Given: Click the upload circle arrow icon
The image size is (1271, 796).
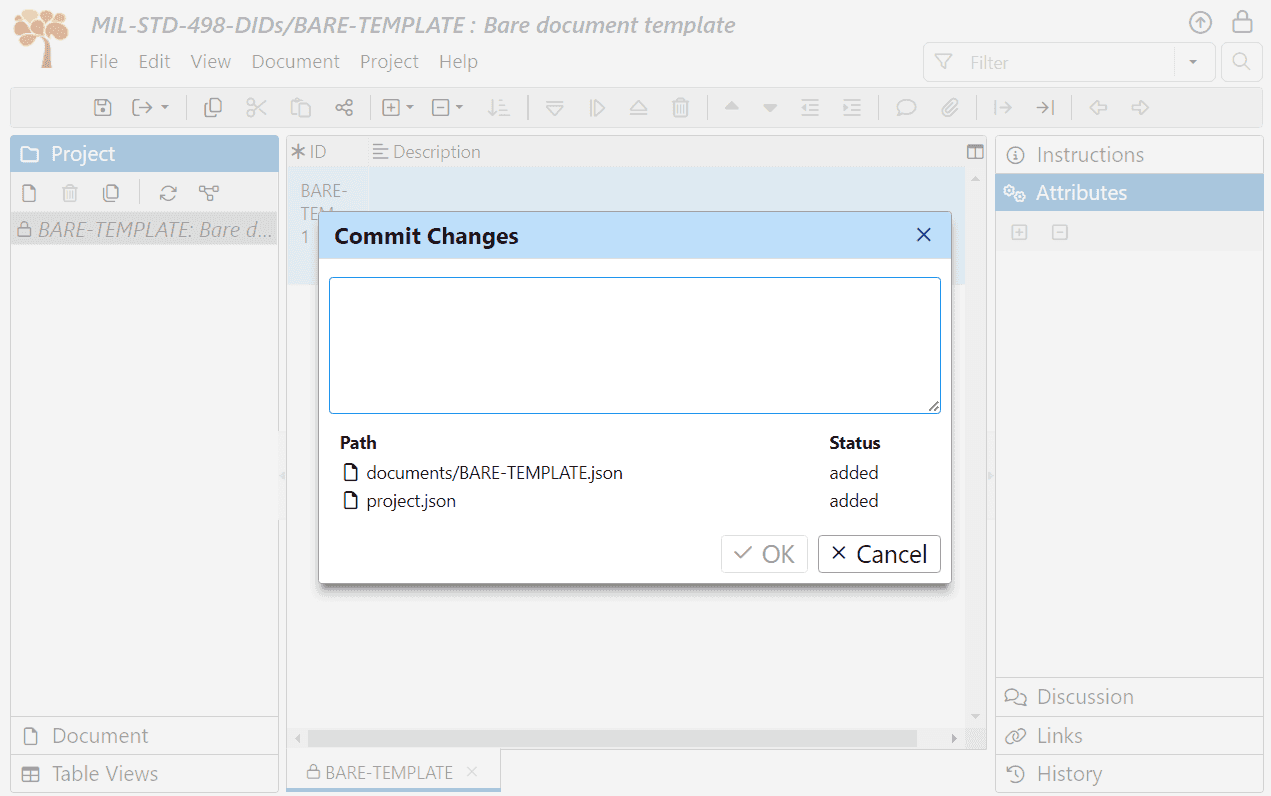Looking at the screenshot, I should point(1200,23).
